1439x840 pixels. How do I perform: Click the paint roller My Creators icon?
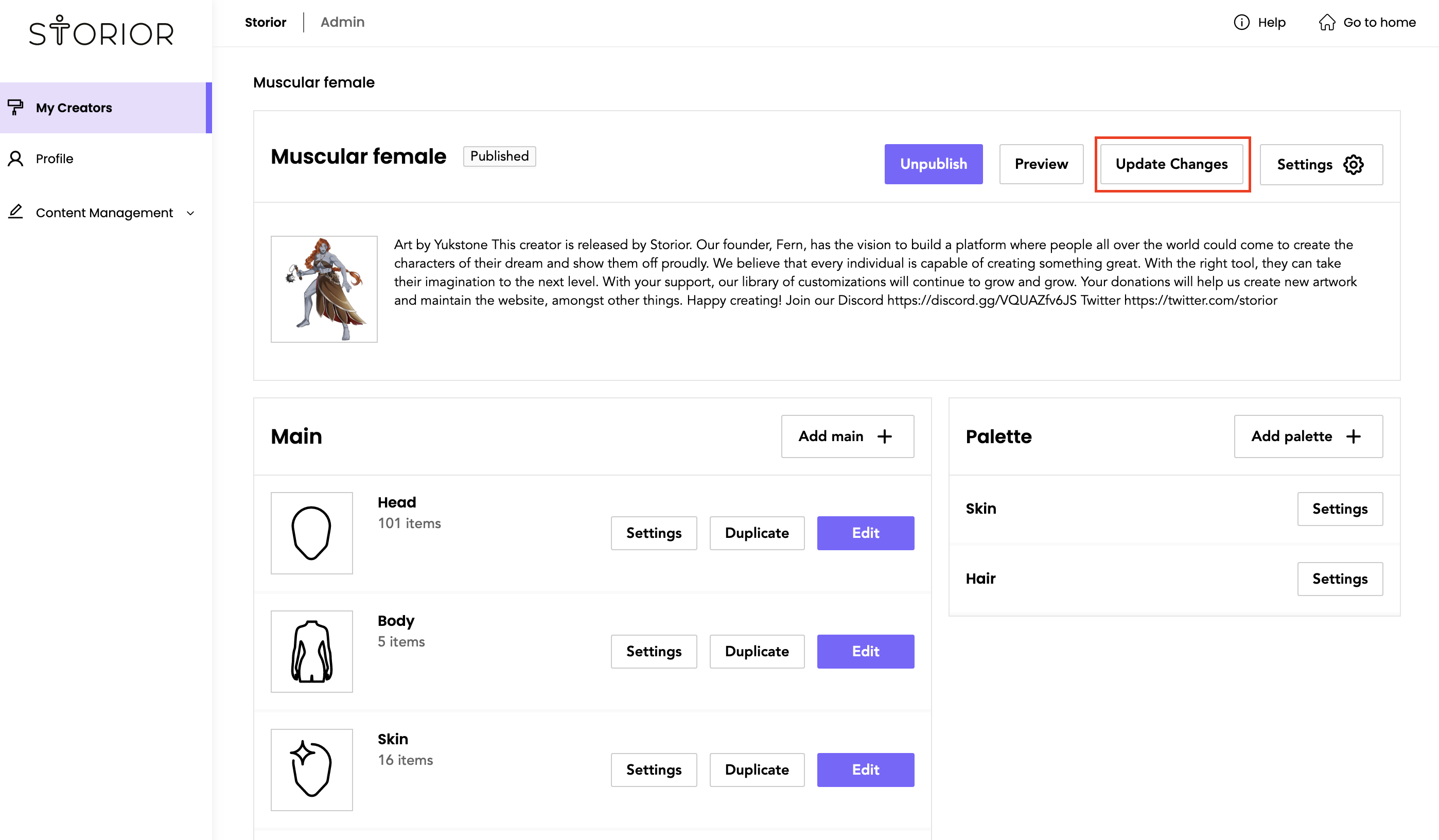click(15, 107)
